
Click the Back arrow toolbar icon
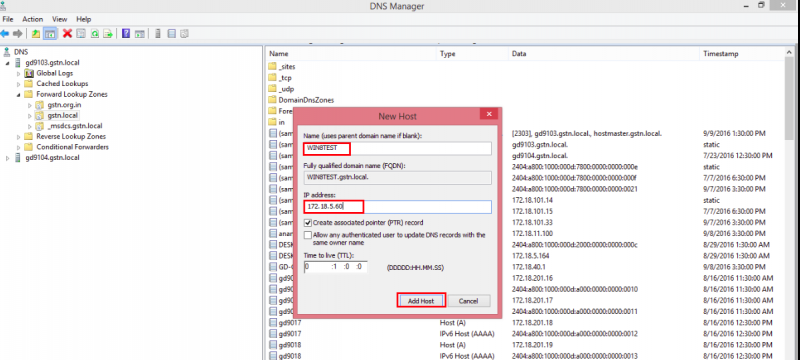pyautogui.click(x=5, y=34)
